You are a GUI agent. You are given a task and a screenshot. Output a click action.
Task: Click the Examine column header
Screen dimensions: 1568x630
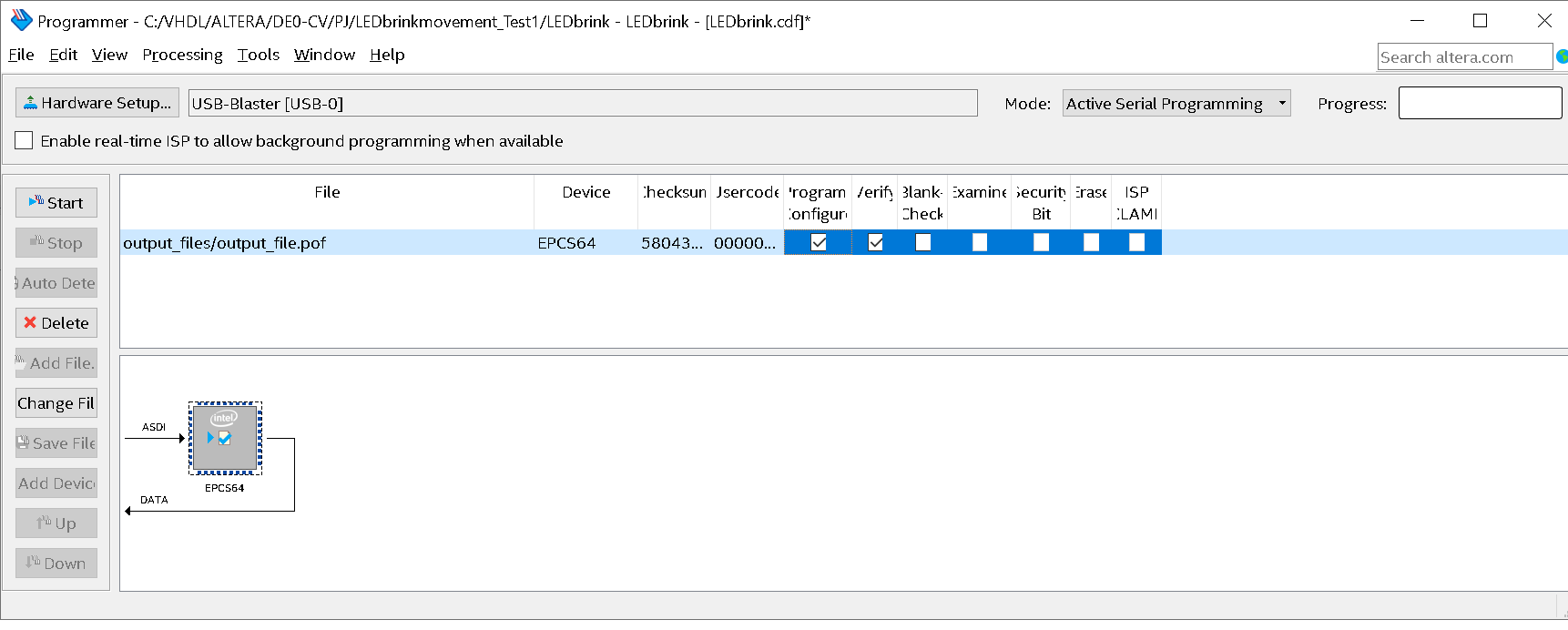(979, 202)
